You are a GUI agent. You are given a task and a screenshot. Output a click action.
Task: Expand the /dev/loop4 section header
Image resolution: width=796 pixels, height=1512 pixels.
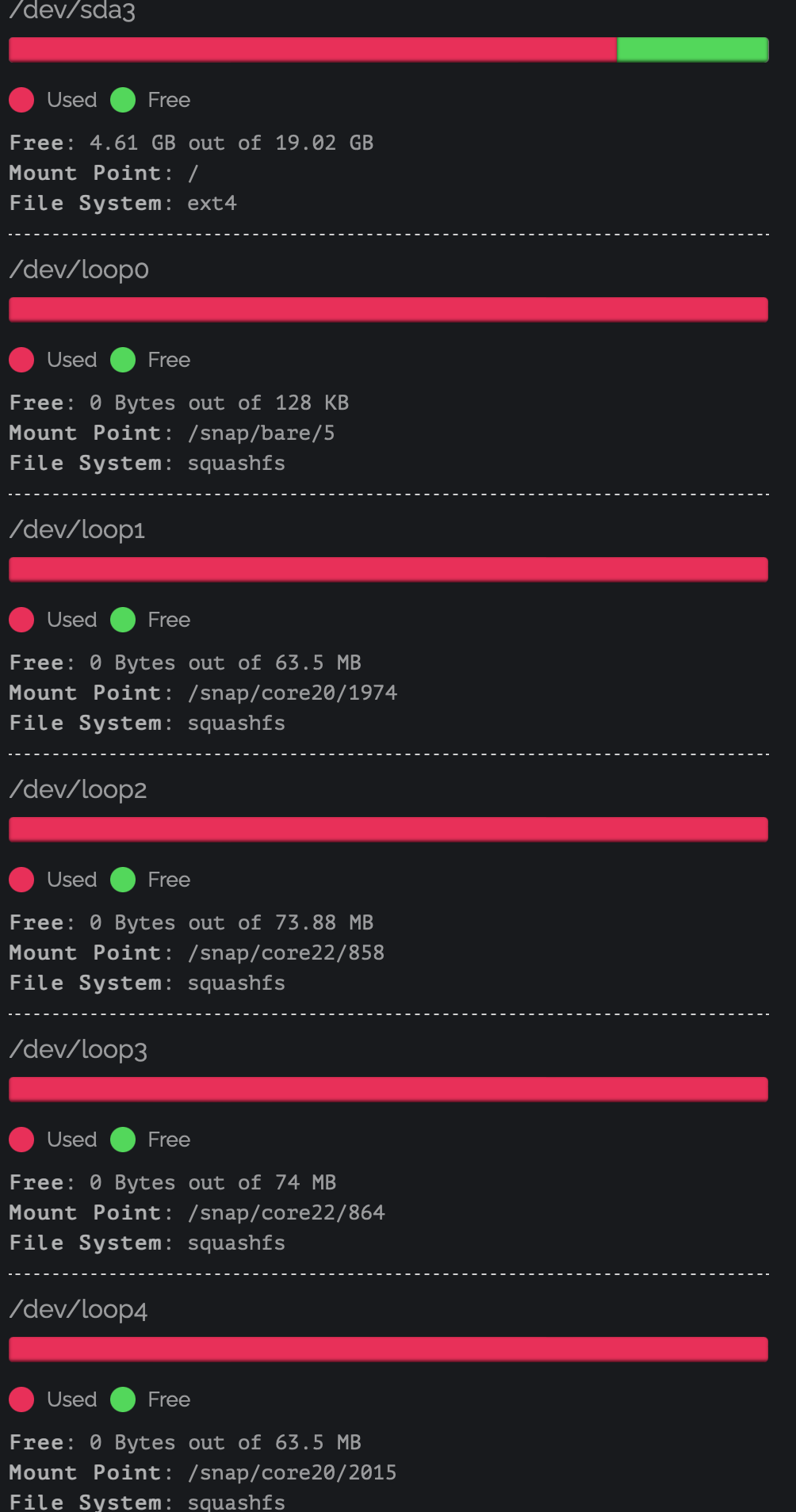(x=78, y=1309)
